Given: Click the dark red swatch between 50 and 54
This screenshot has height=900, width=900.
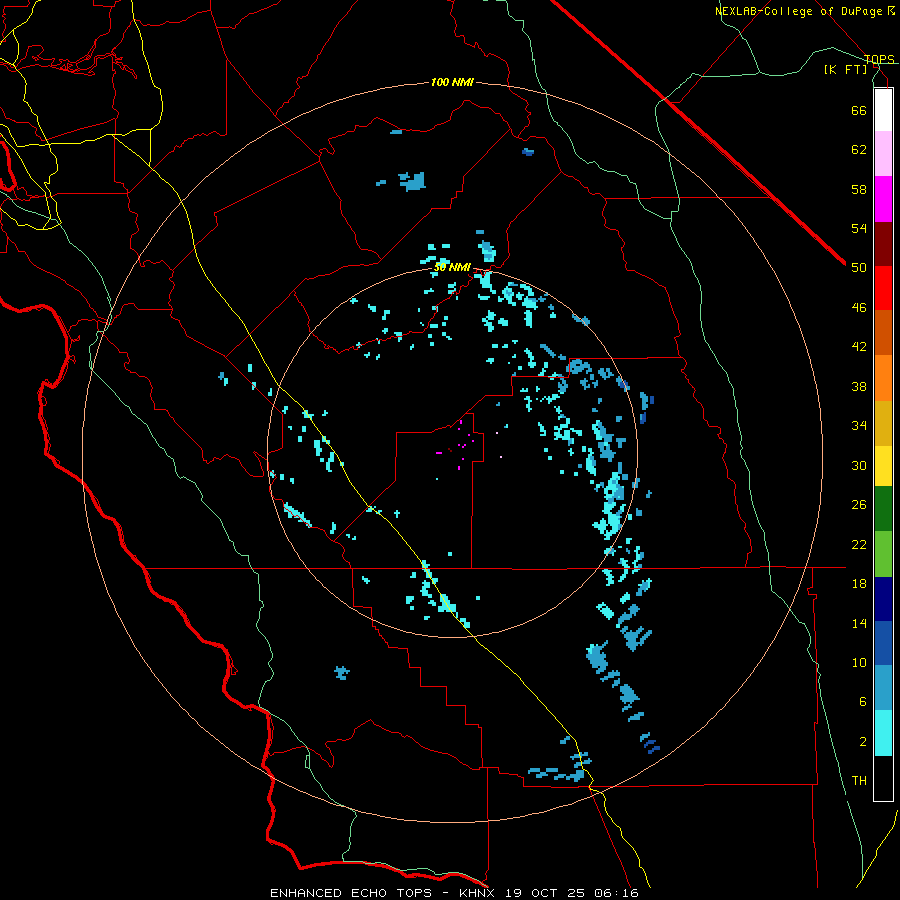Looking at the screenshot, I should tap(883, 244).
